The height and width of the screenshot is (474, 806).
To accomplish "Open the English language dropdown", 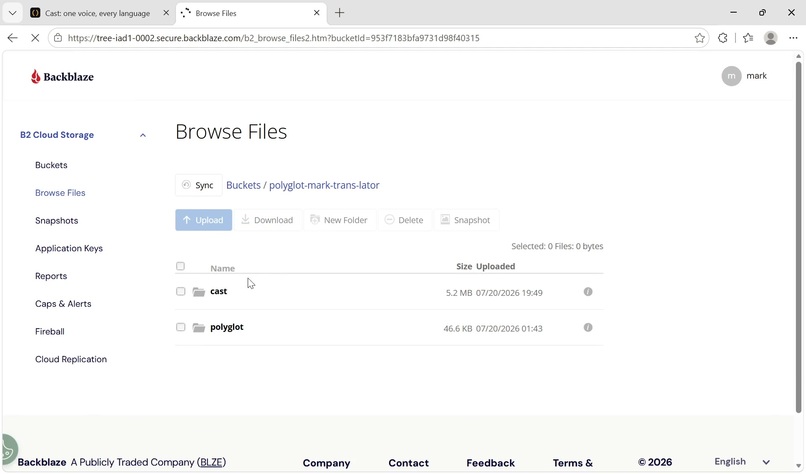I will click(742, 462).
